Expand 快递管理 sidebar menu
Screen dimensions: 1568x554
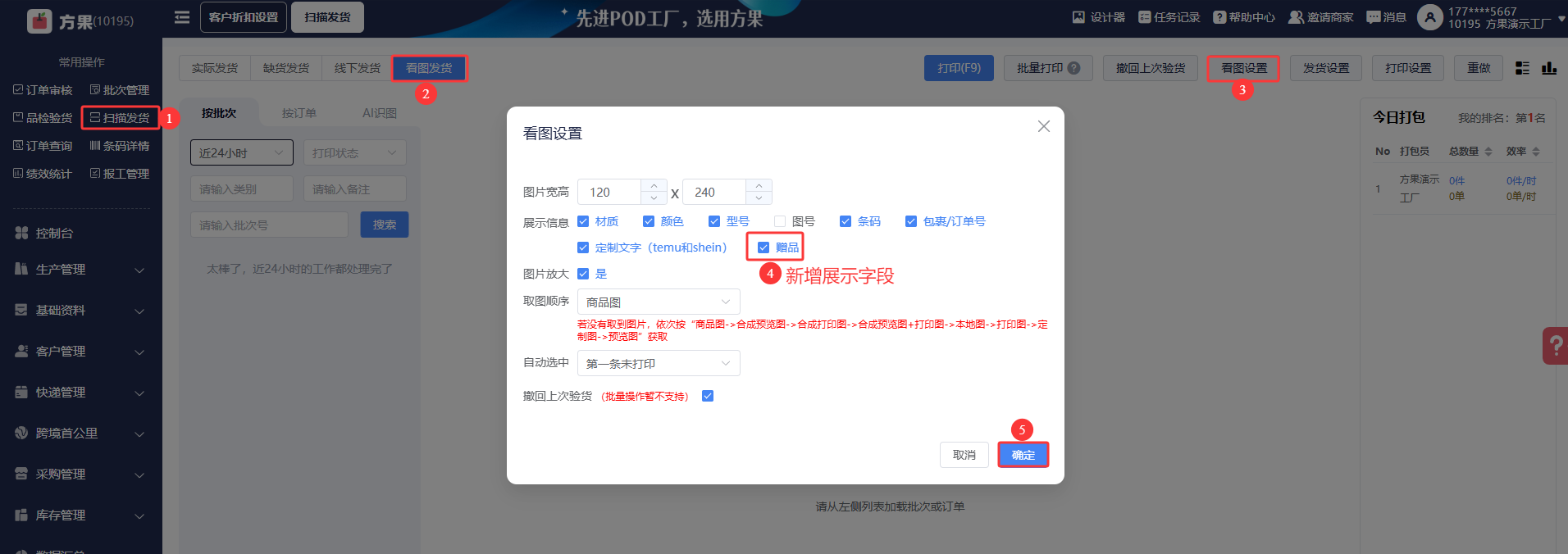[x=80, y=393]
